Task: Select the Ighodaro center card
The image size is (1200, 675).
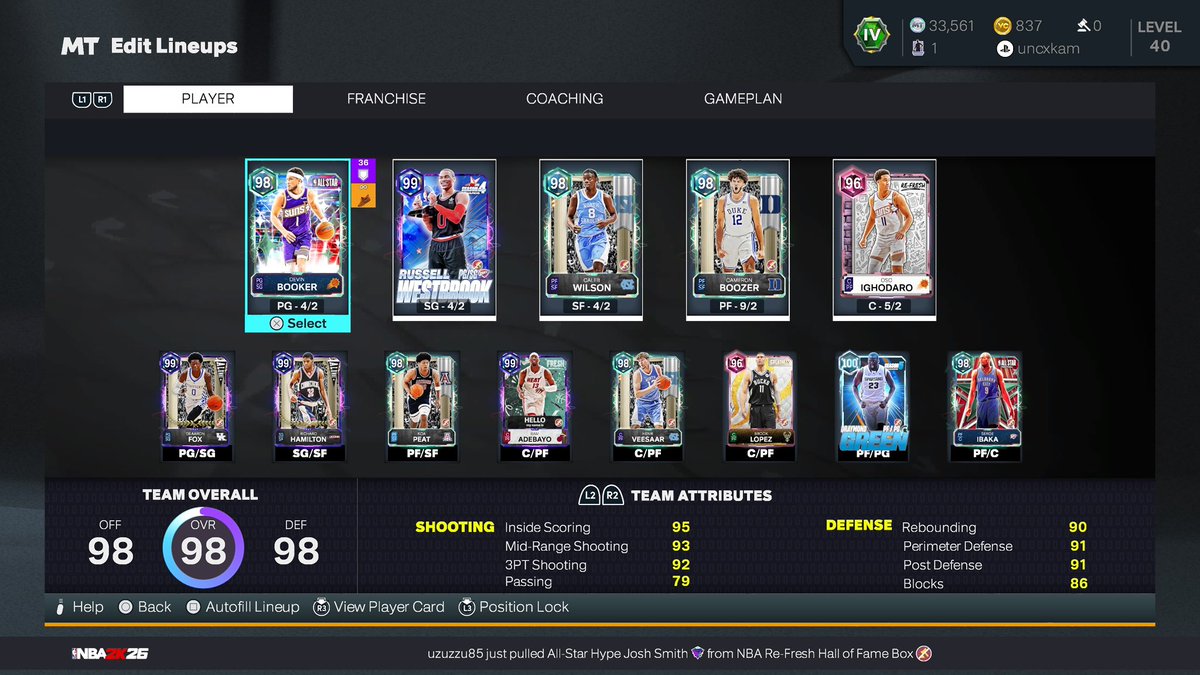Action: [885, 238]
